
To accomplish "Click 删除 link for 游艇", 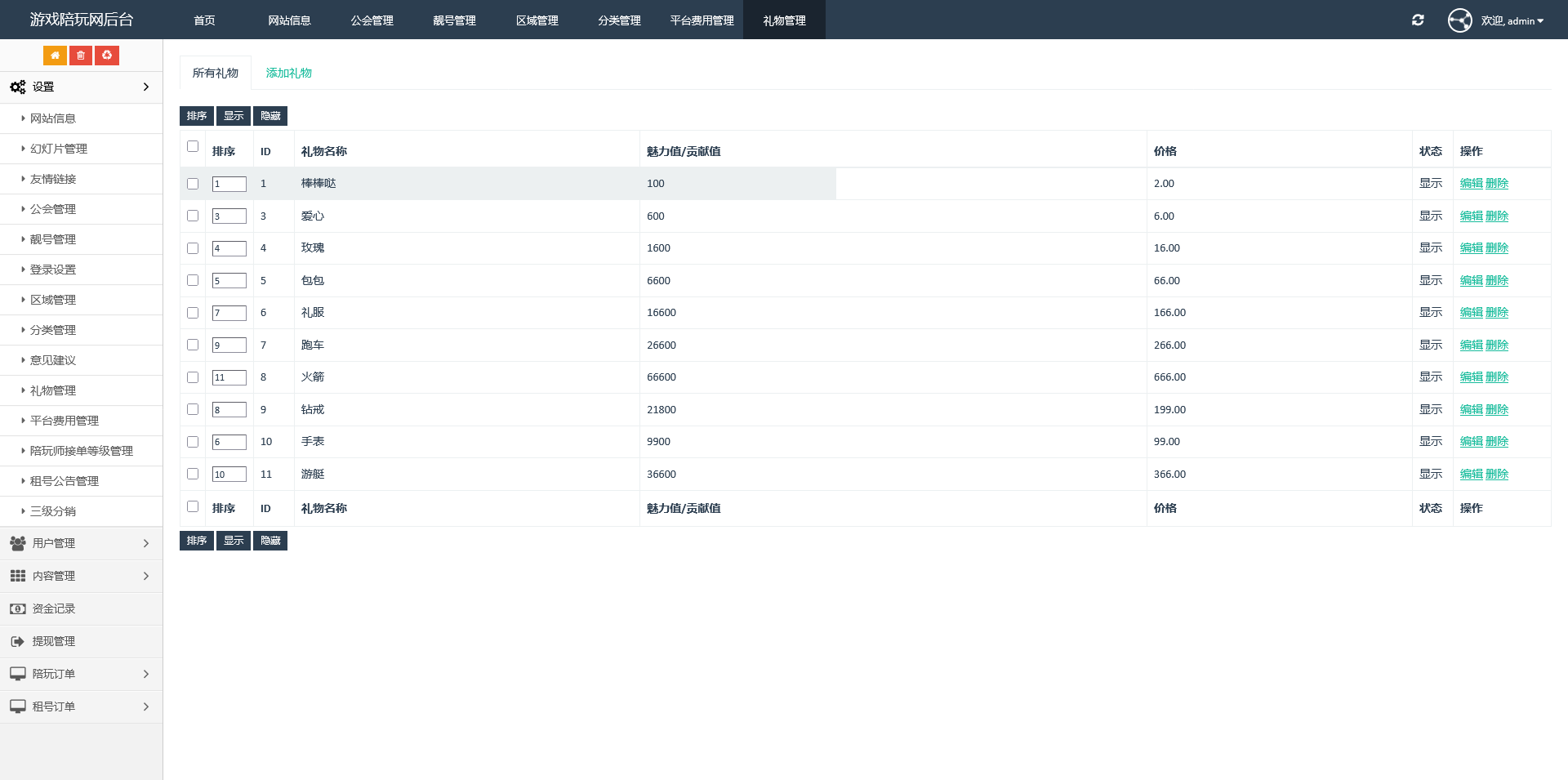I will point(1497,475).
